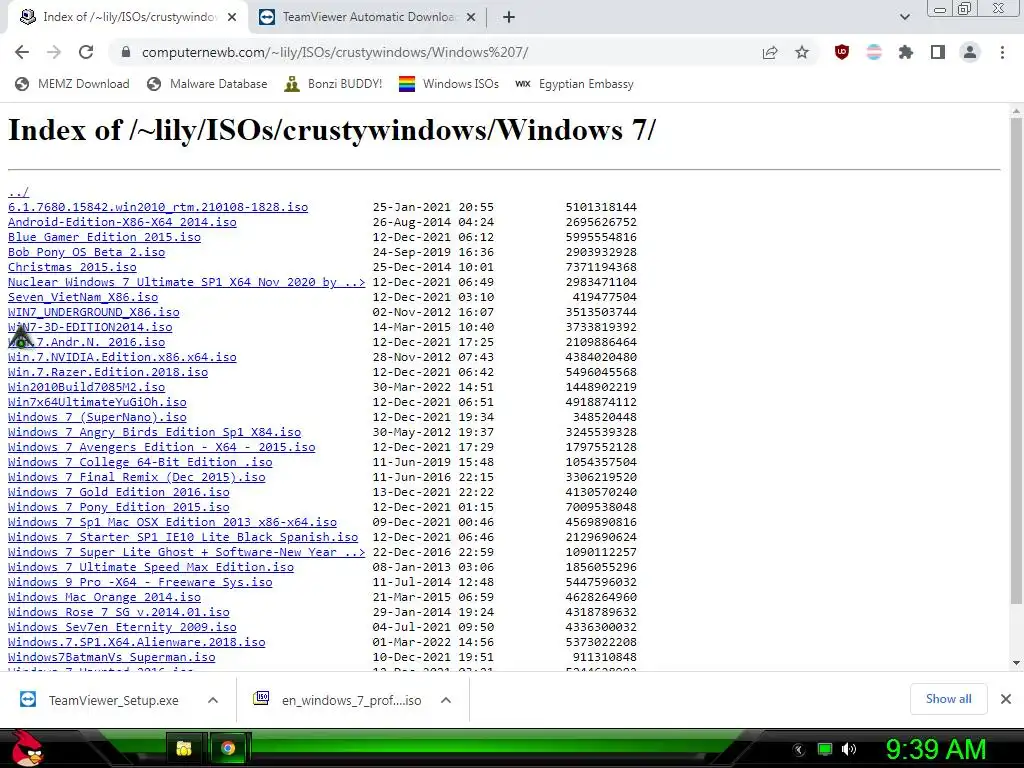
Task: Expand en_windows_7_prof iso download options
Action: point(446,700)
